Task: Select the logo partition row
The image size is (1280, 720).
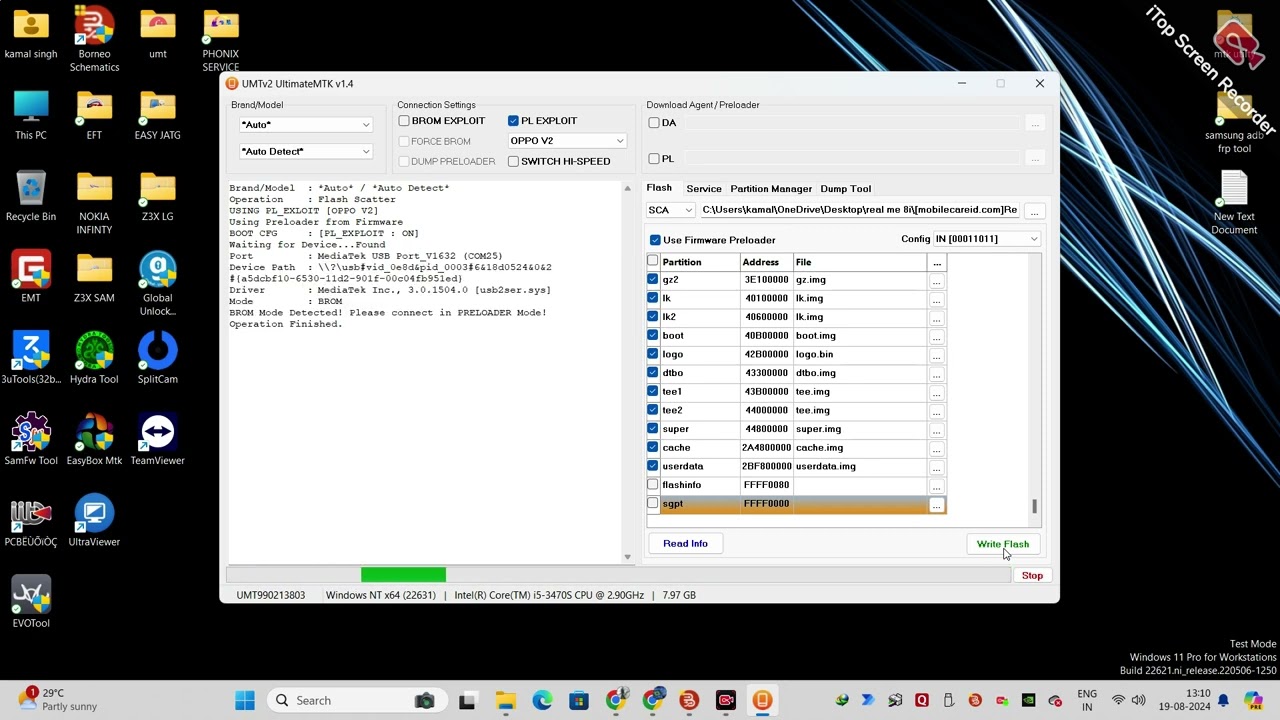Action: tap(795, 354)
